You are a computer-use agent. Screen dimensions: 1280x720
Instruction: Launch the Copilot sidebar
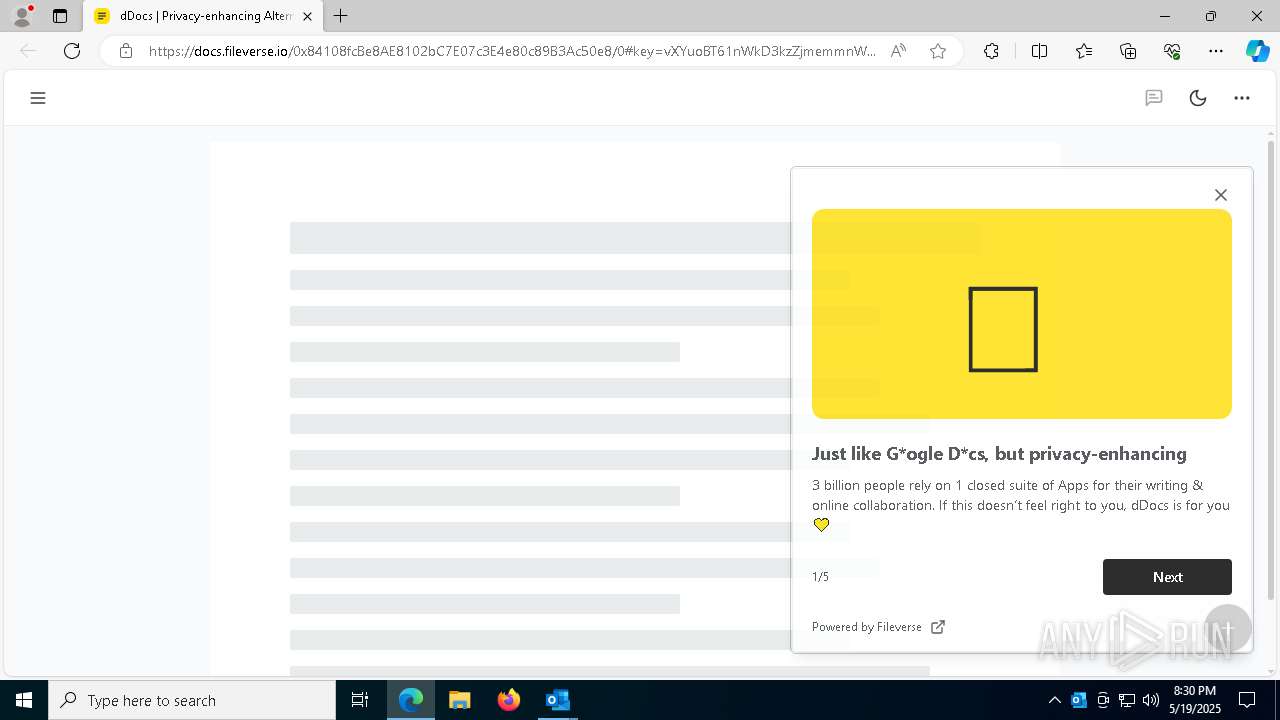(x=1257, y=51)
